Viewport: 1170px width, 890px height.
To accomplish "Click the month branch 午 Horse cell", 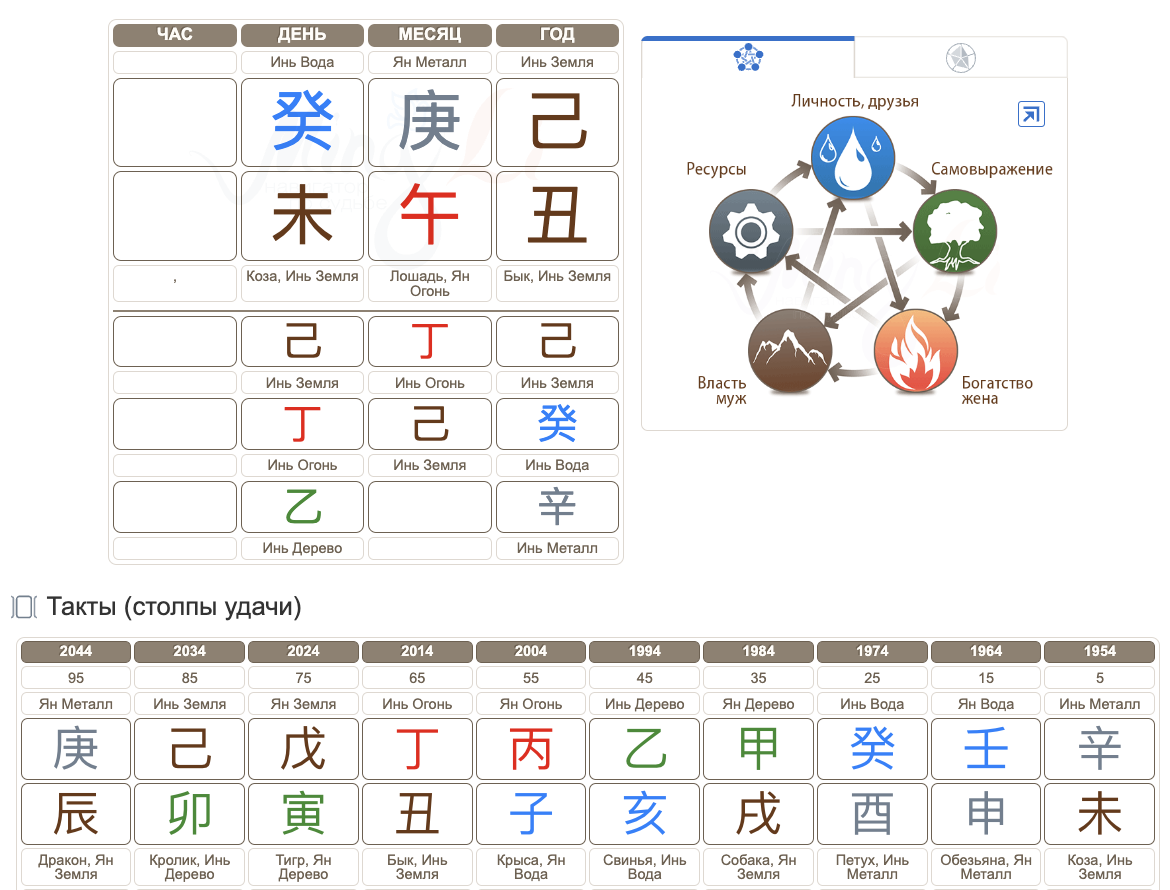I will tap(430, 215).
